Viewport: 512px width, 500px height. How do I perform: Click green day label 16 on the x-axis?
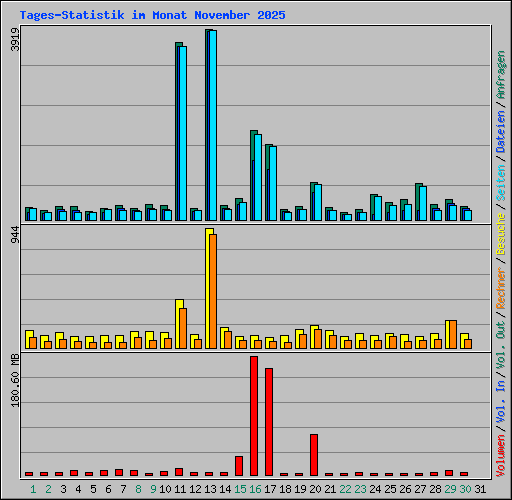[x=255, y=489]
